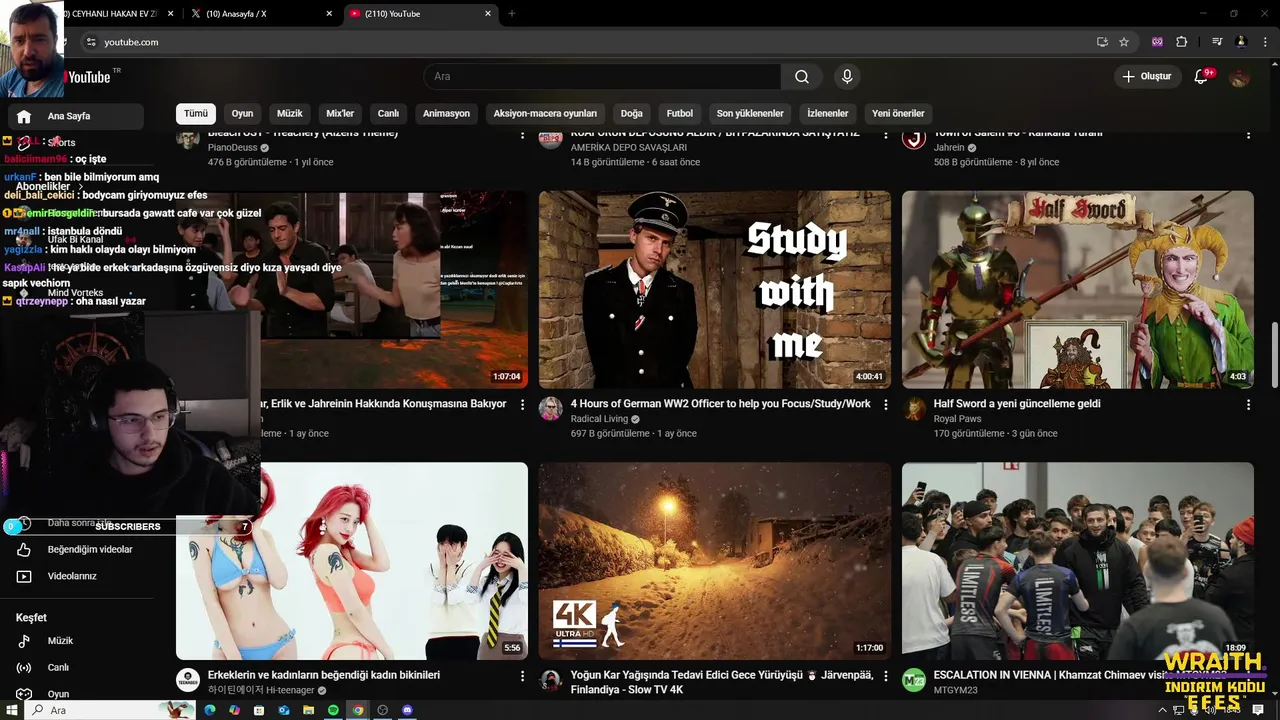Play the Study with me thumbnail

click(x=715, y=290)
